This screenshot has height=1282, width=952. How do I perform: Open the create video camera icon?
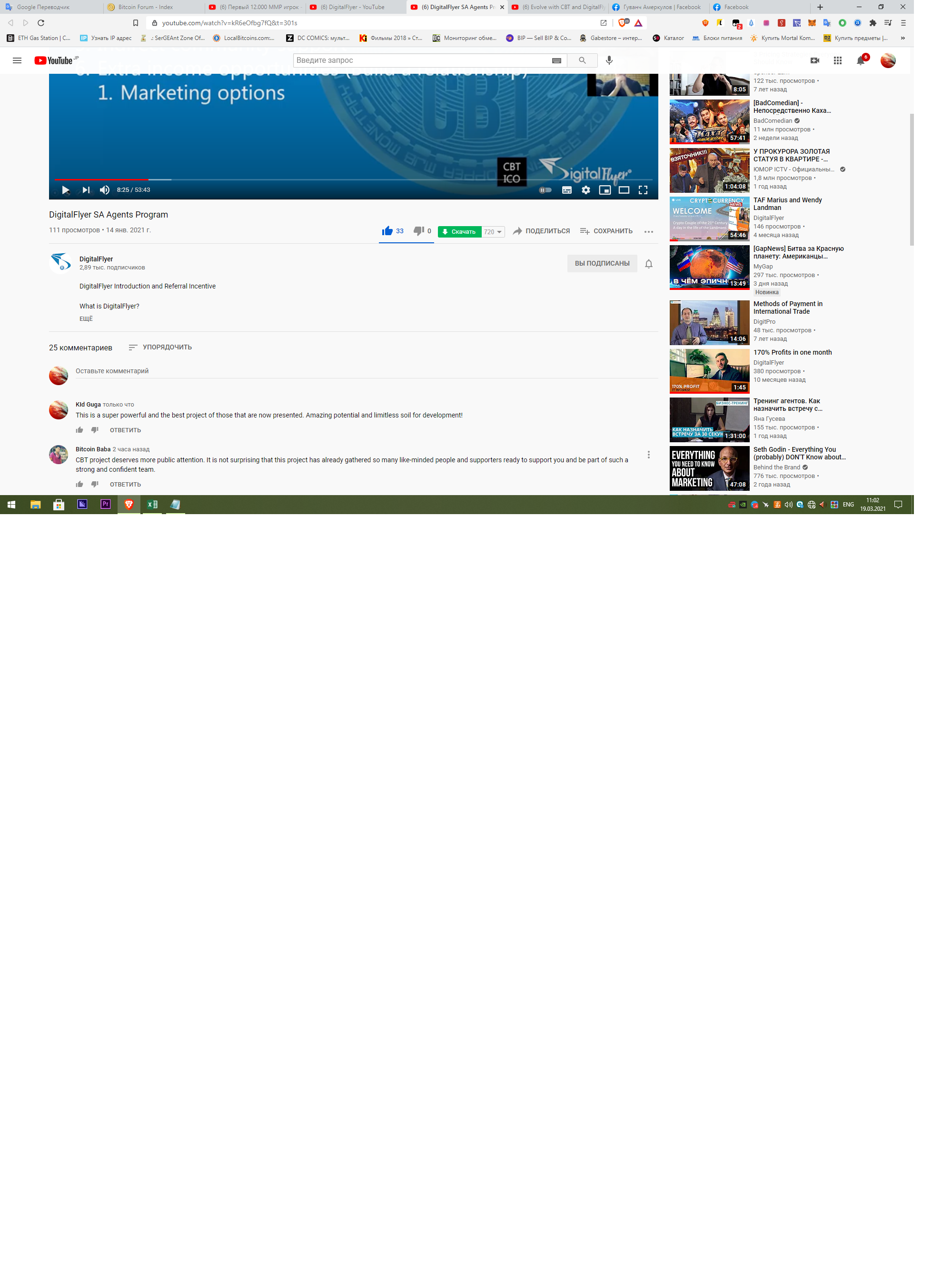coord(815,60)
